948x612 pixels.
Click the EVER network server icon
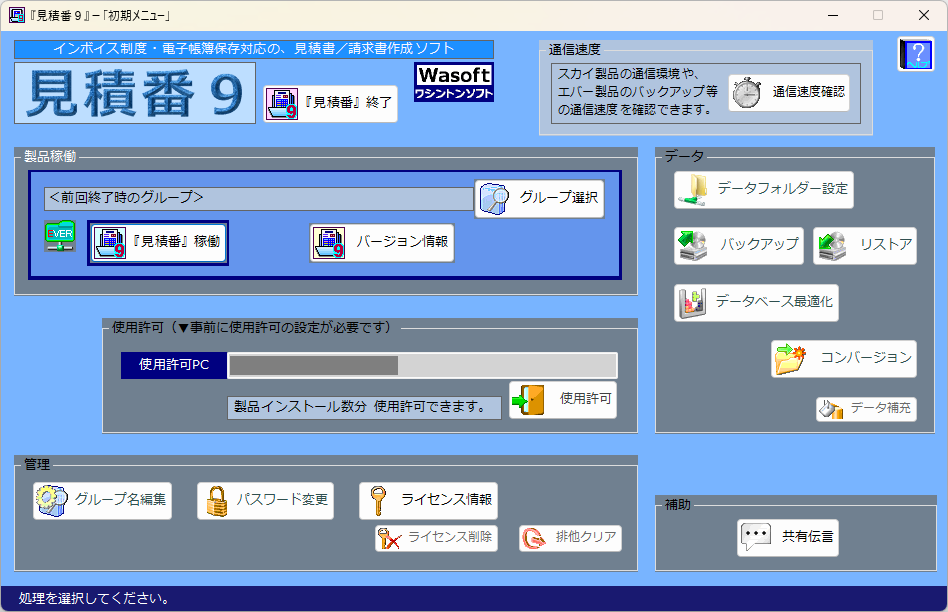(x=60, y=236)
